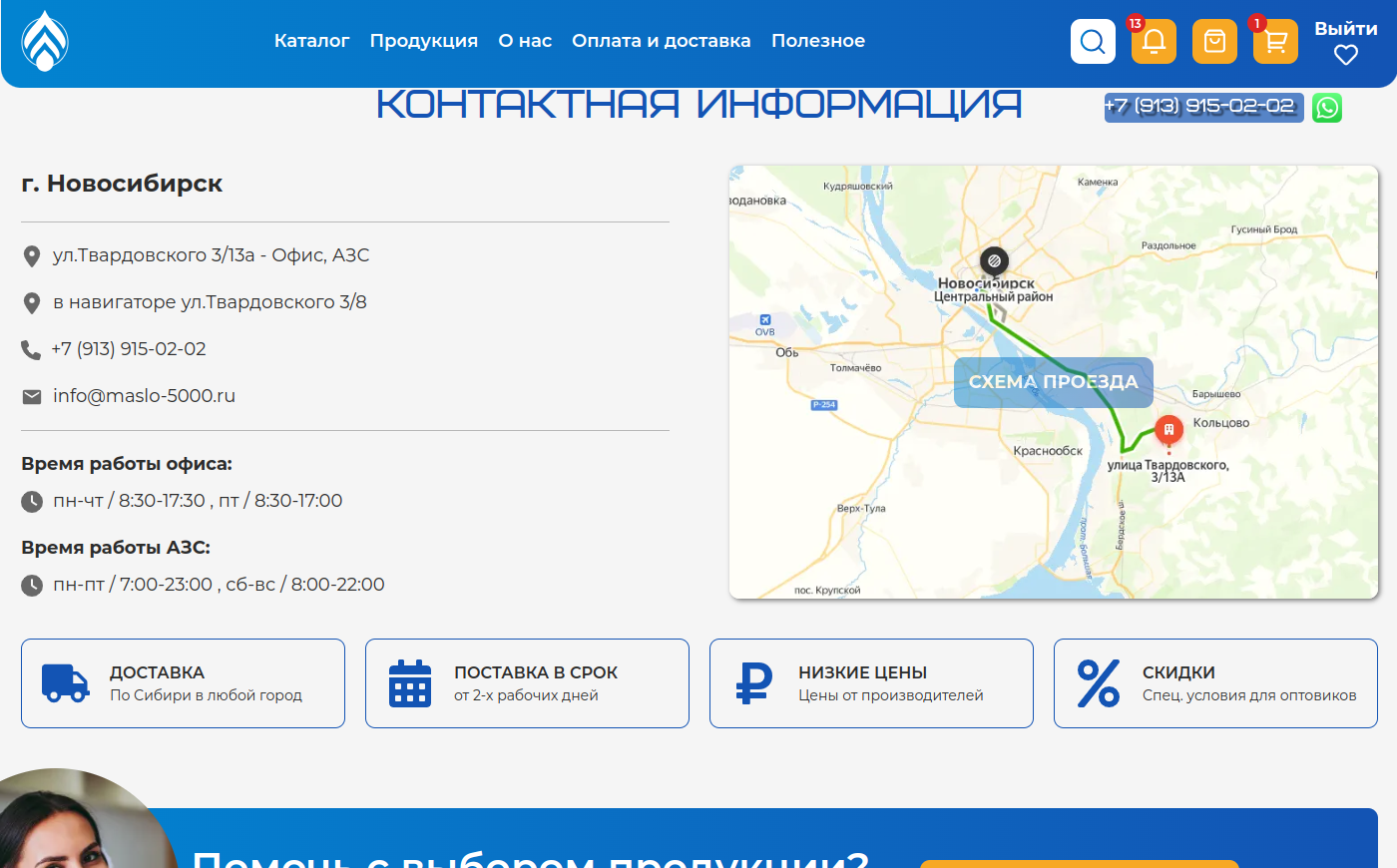The width and height of the screenshot is (1397, 868).
Task: Click Выйти to log out
Action: tap(1346, 29)
